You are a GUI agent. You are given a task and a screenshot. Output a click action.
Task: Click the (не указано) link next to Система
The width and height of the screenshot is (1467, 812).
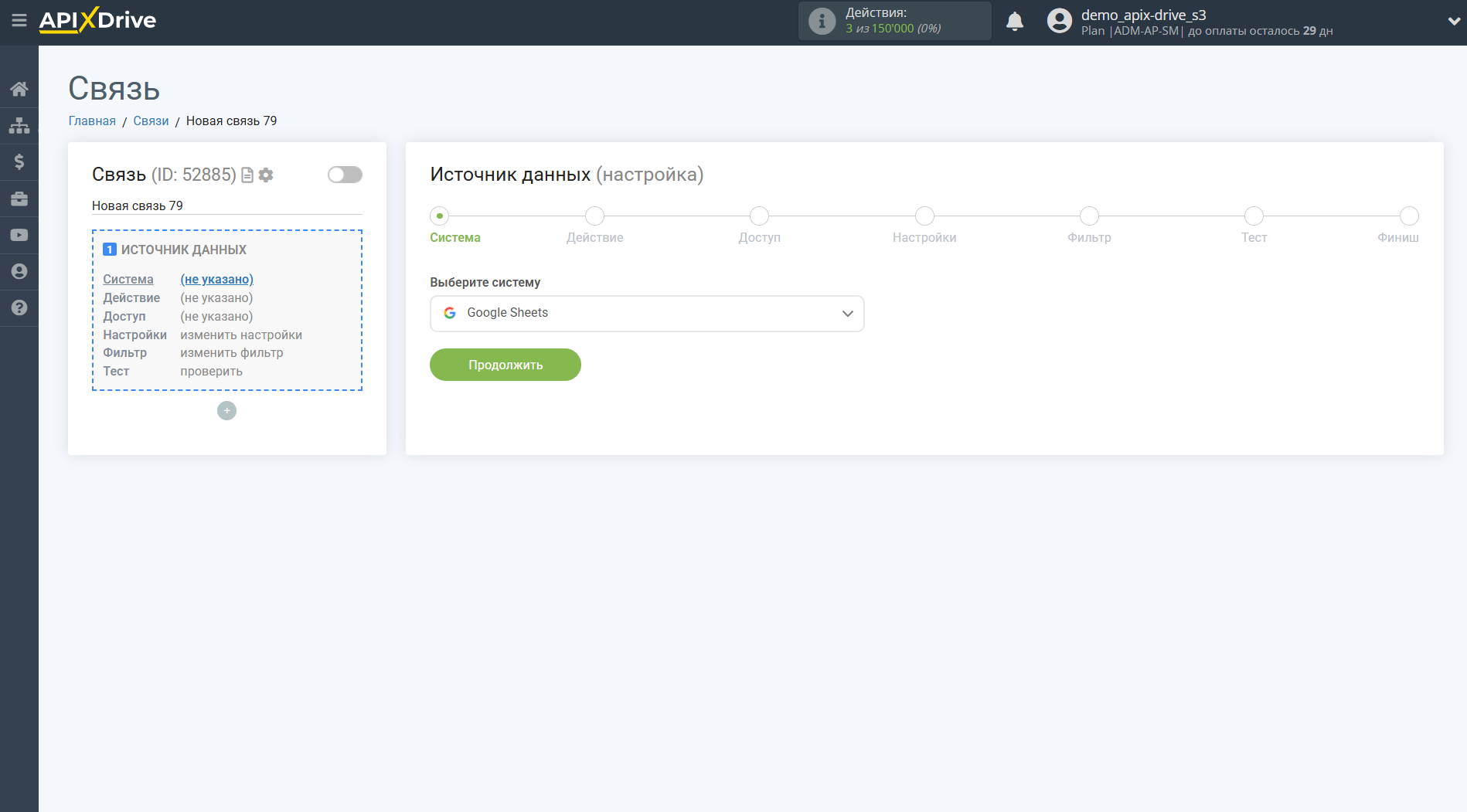[216, 279]
